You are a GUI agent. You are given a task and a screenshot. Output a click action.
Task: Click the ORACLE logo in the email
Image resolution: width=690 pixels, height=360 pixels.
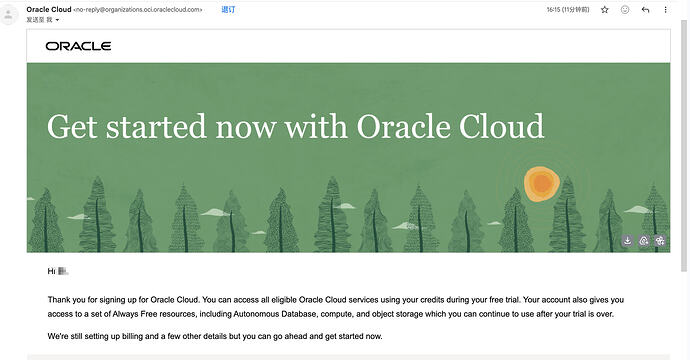(78, 46)
